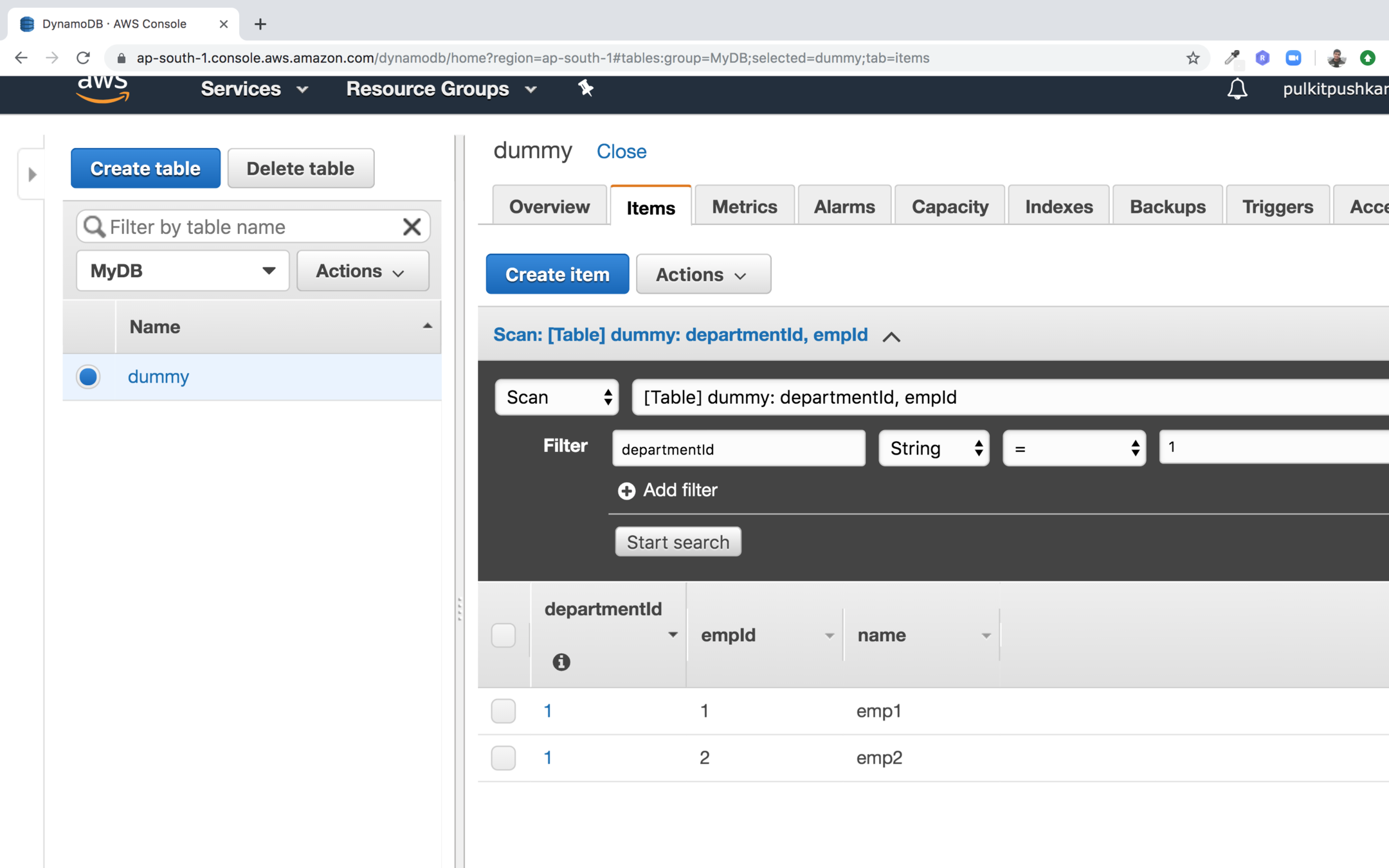
Task: Open the notifications bell icon
Action: pyautogui.click(x=1237, y=89)
